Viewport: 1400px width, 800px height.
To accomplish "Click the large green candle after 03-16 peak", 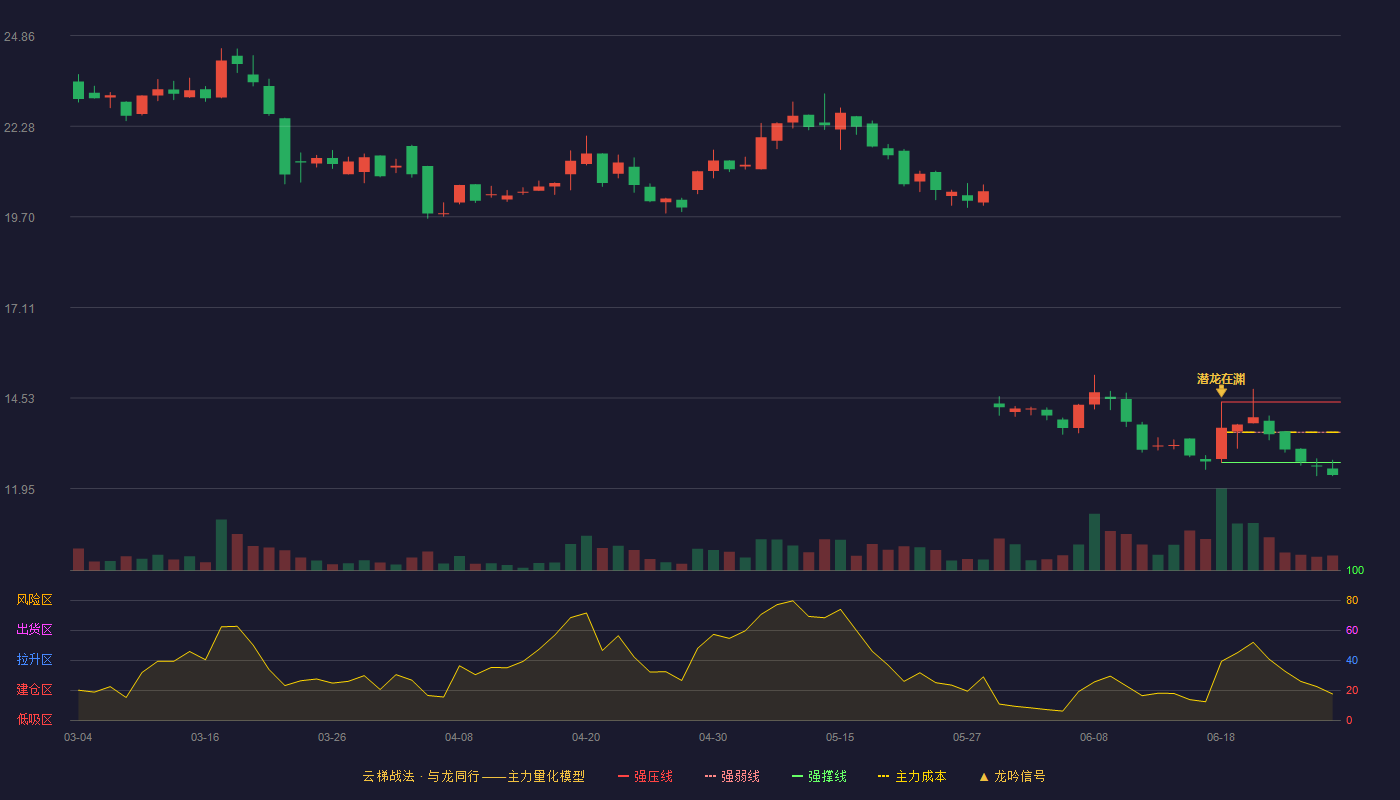I will [x=285, y=146].
